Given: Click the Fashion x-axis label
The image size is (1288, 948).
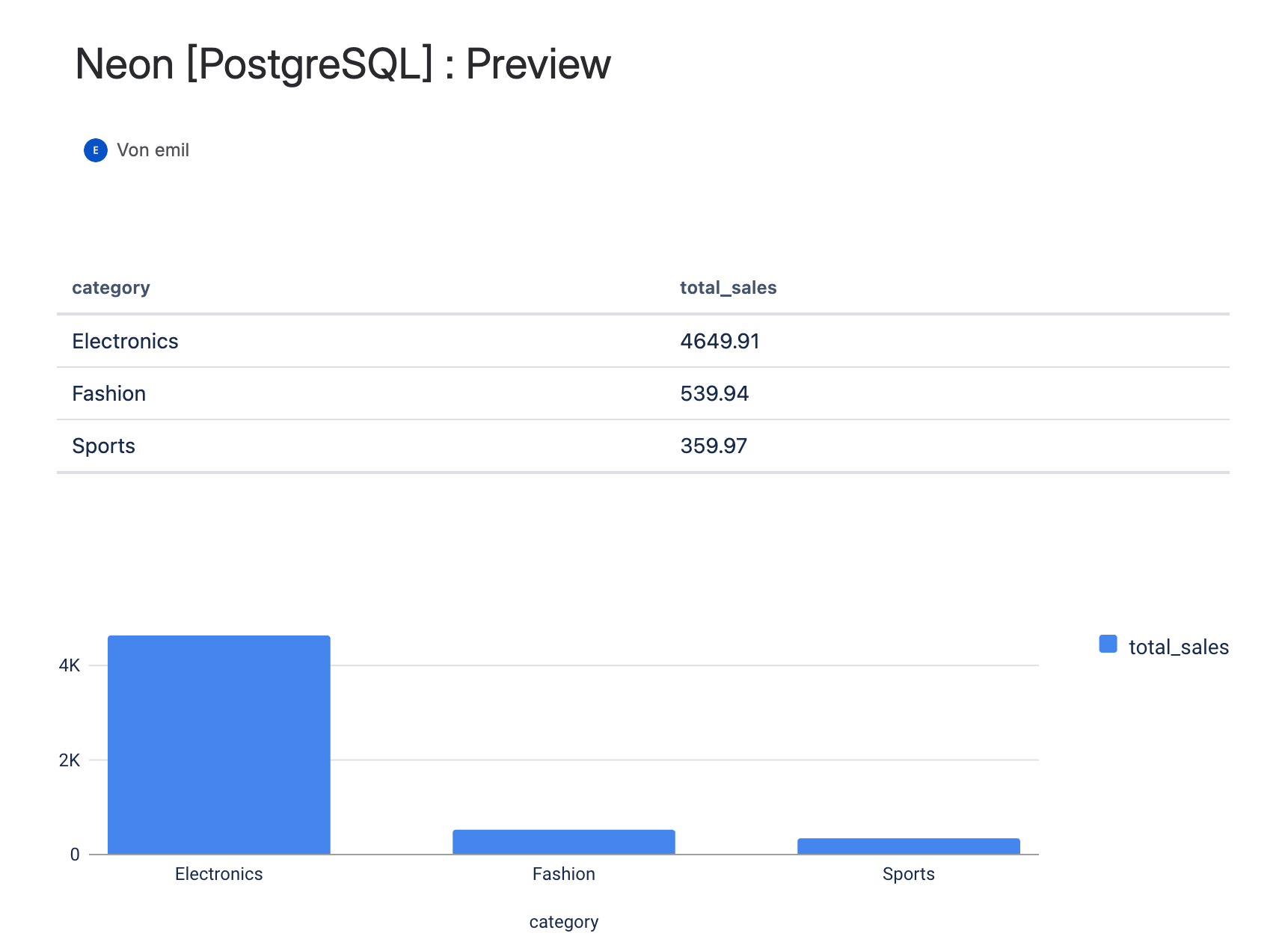Looking at the screenshot, I should pyautogui.click(x=563, y=874).
